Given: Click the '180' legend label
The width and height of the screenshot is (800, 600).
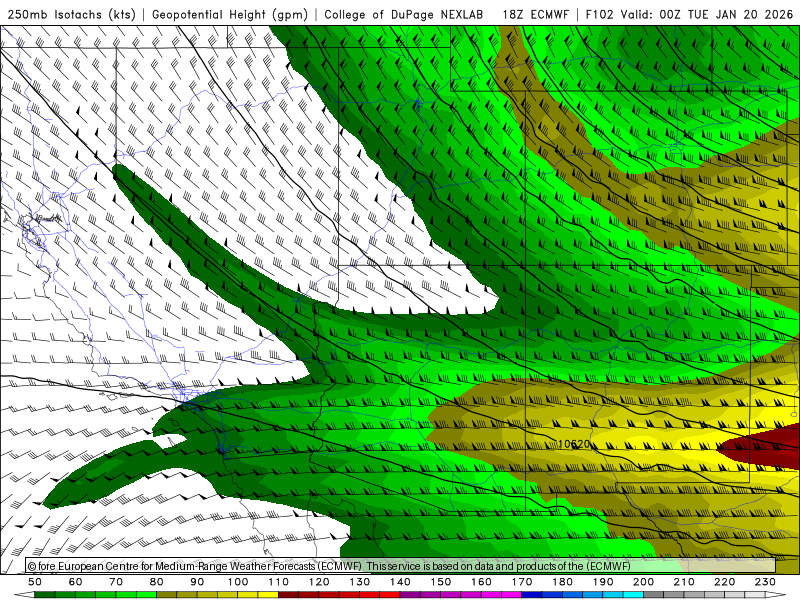Looking at the screenshot, I should pos(562,582).
